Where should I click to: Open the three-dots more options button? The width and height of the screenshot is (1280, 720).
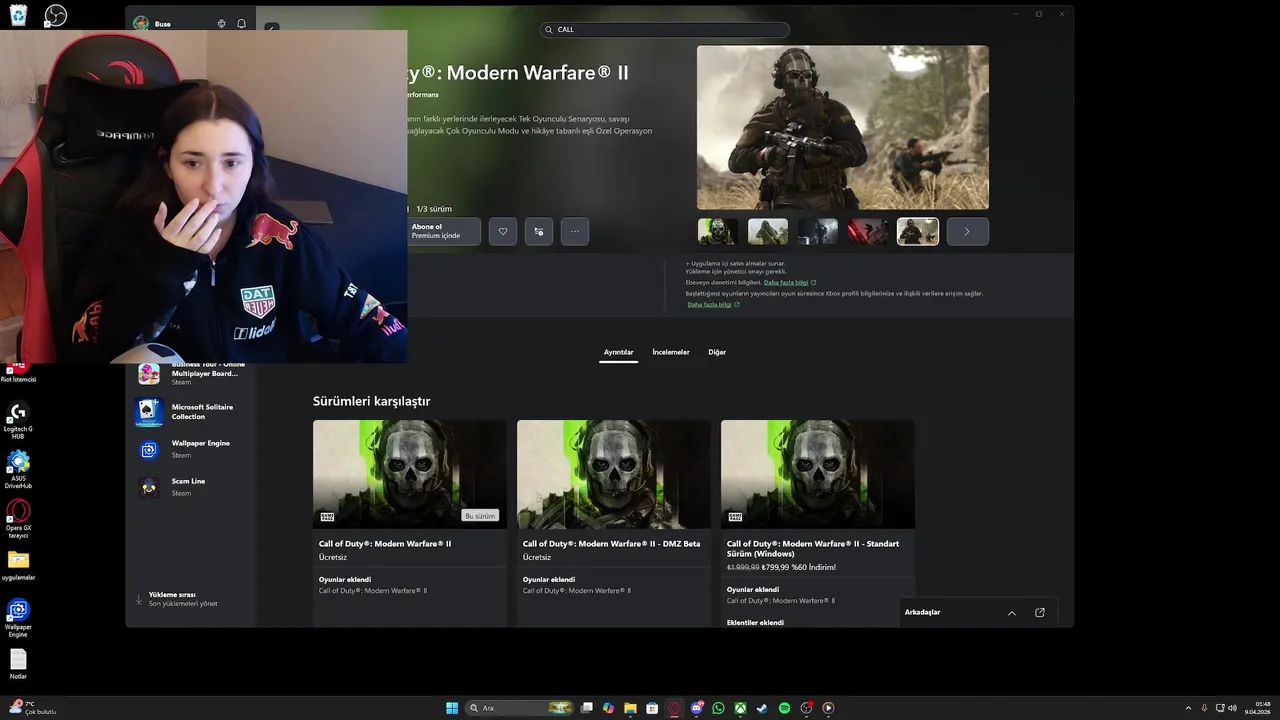pos(575,231)
